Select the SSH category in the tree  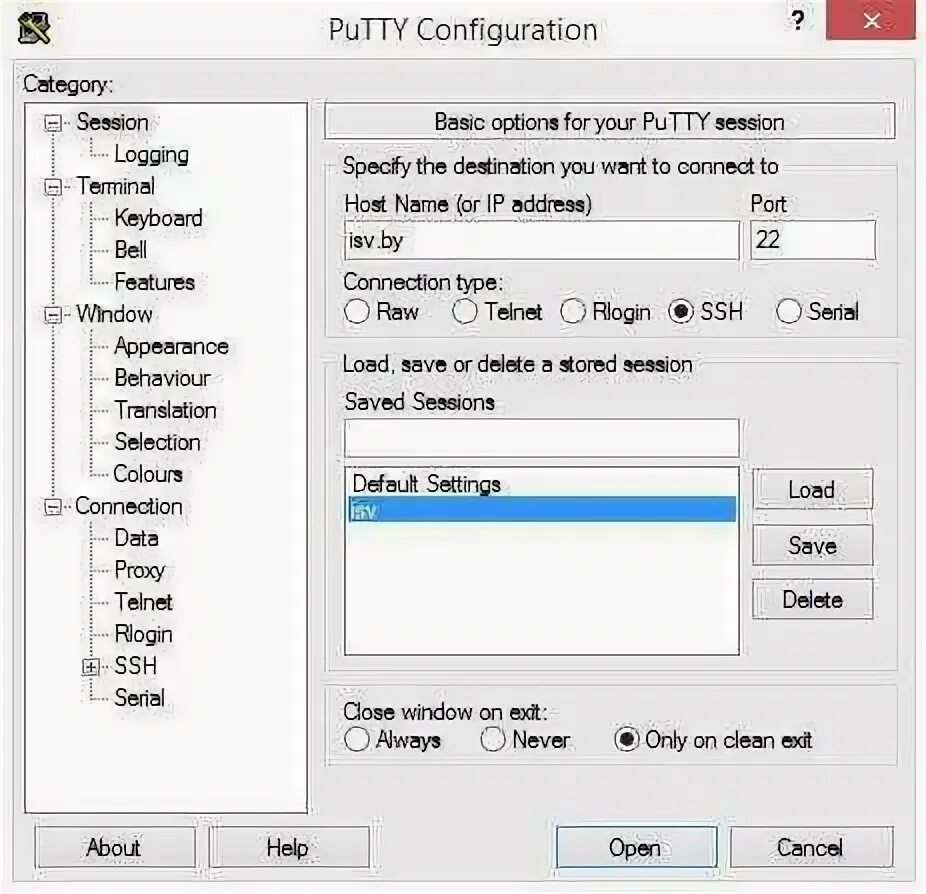pos(135,666)
